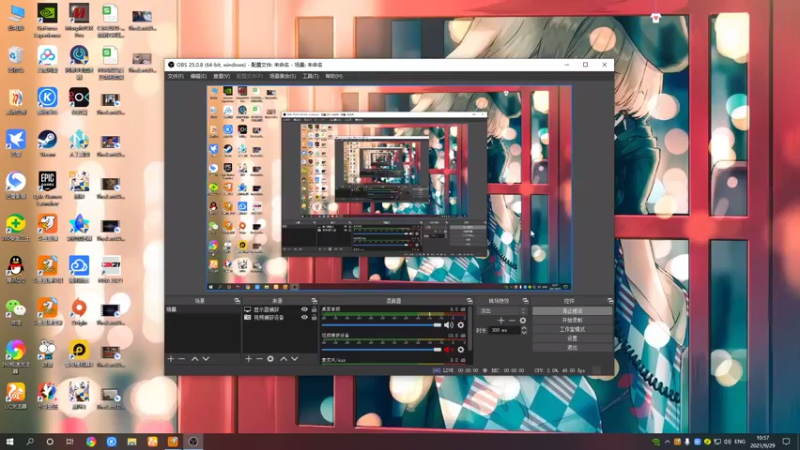Open Epic Games Launcher desktop icon
800x450 pixels.
47,187
